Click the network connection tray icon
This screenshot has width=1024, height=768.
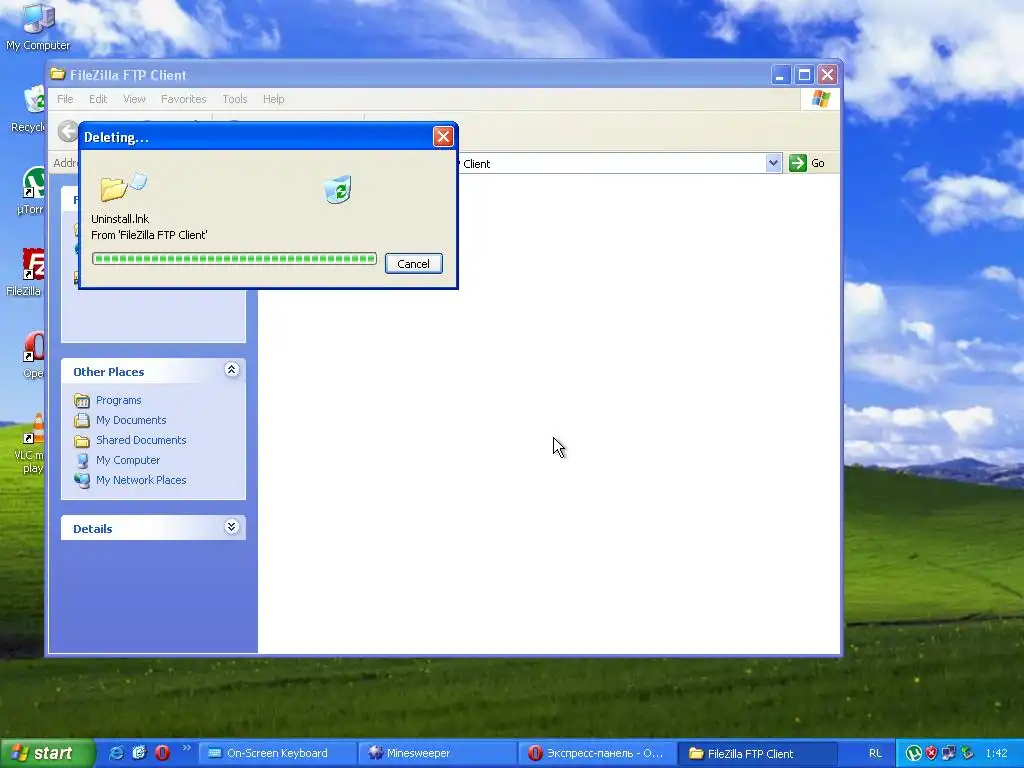[x=949, y=753]
